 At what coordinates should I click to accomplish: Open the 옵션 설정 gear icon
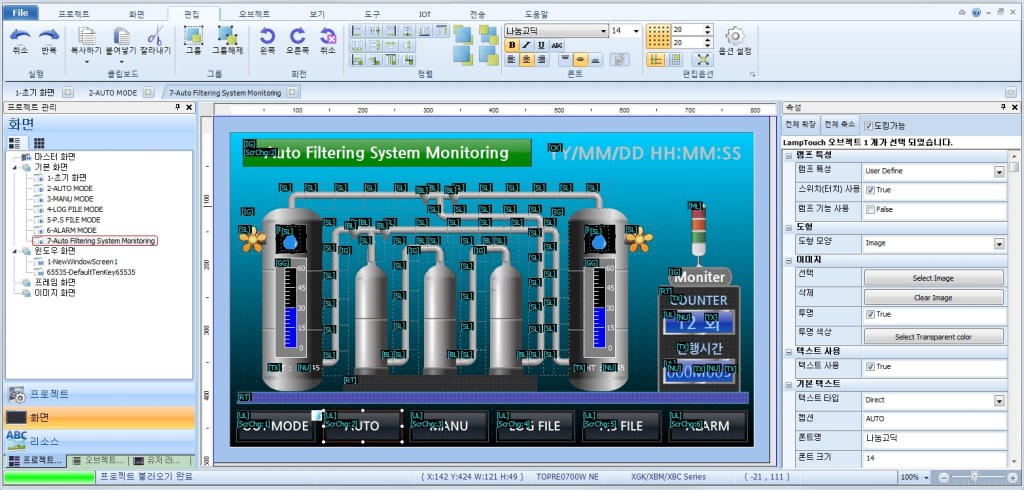click(x=735, y=38)
